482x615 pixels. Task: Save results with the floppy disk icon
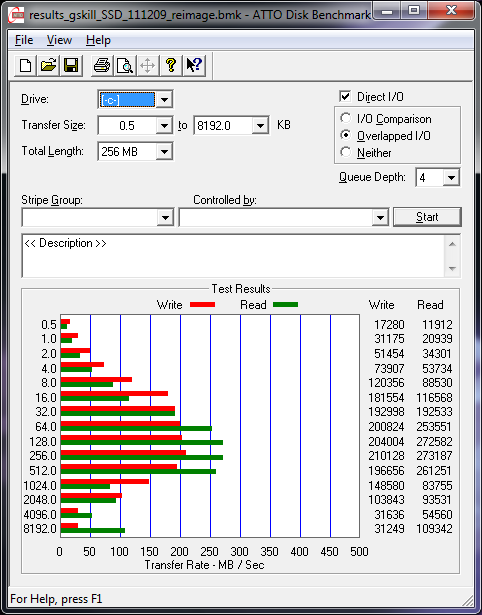click(x=71, y=65)
